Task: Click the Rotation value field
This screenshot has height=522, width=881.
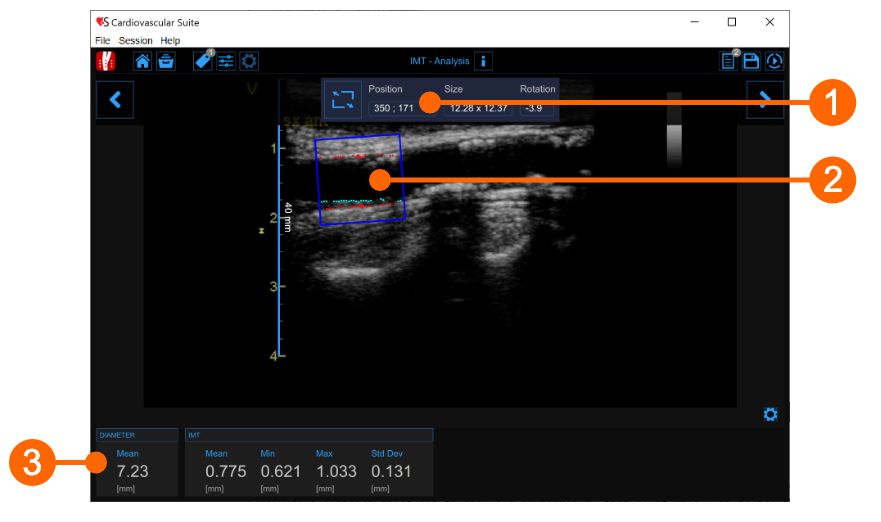Action: (534, 107)
